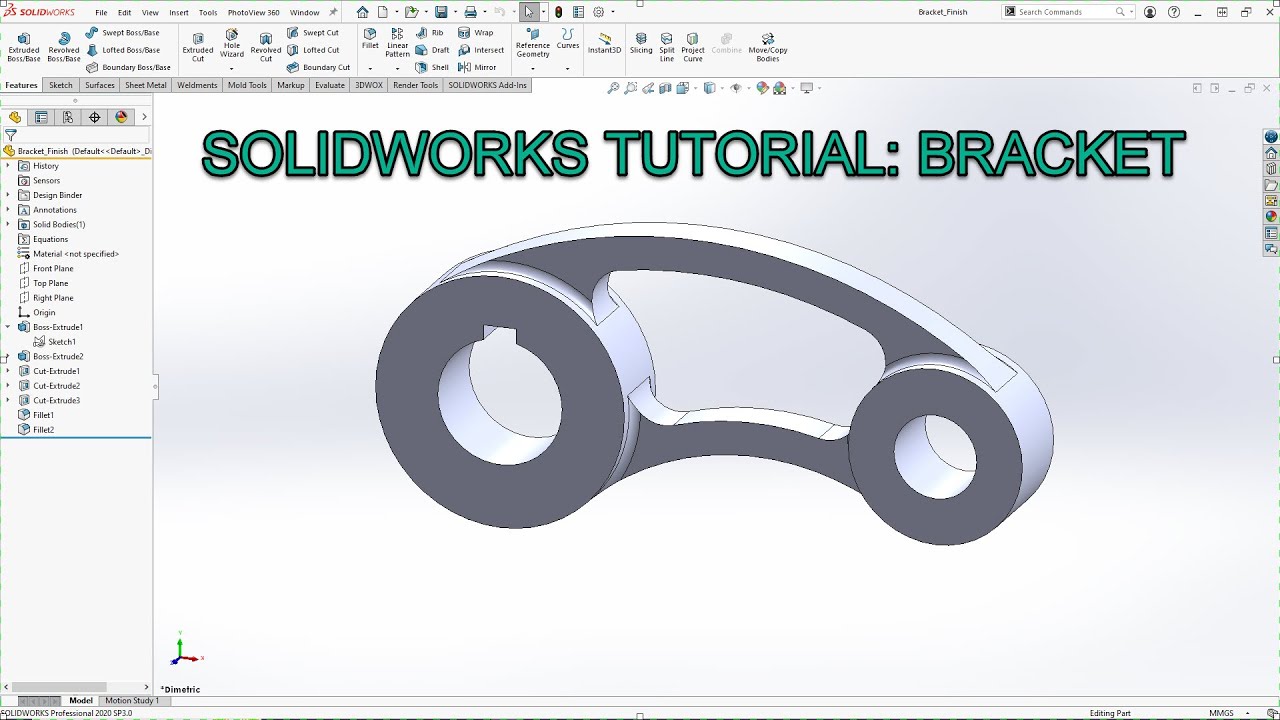Expand the Cut-Extrude3 node
This screenshot has height=720, width=1280.
(8, 400)
